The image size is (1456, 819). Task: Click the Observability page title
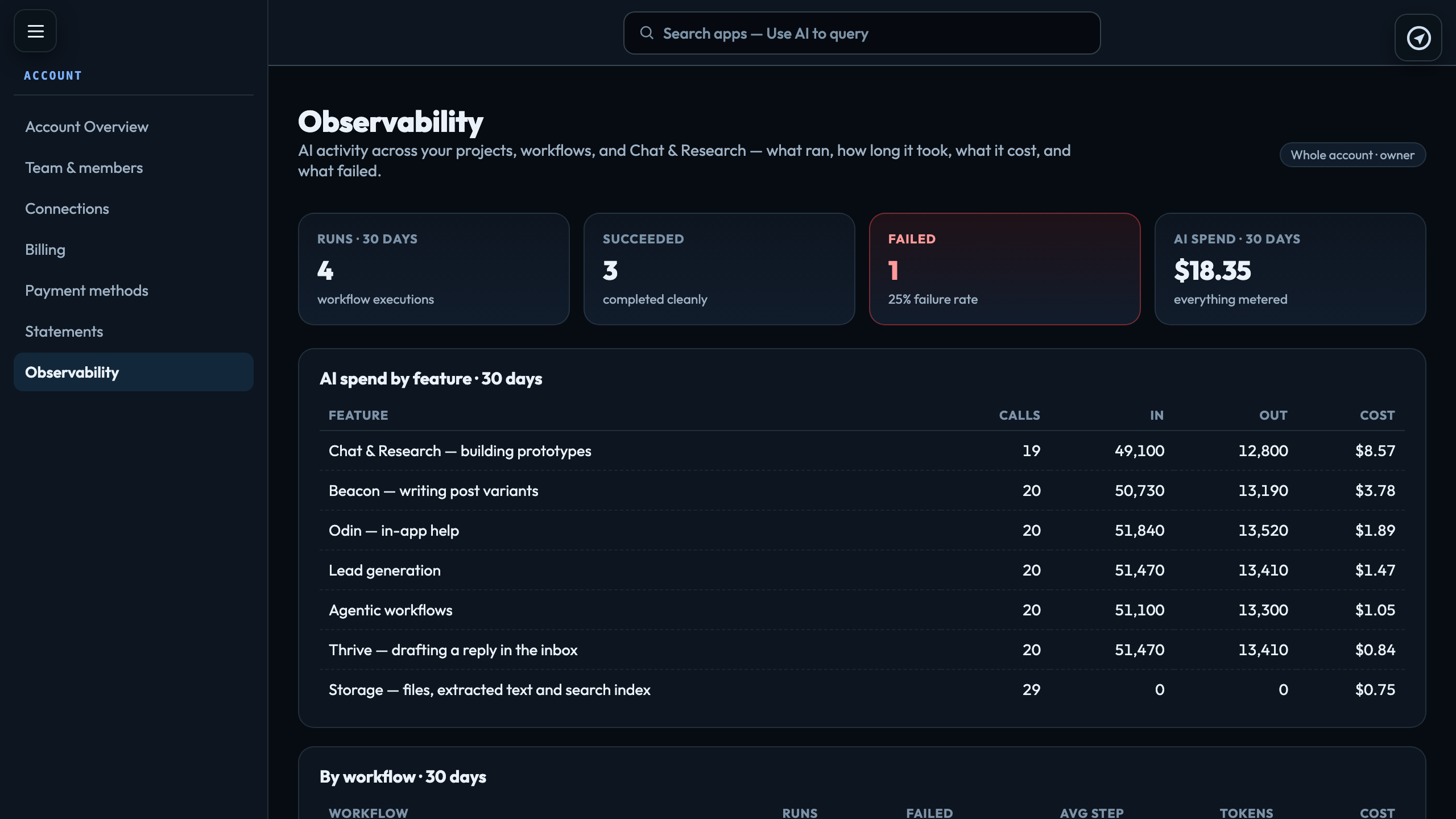(390, 122)
